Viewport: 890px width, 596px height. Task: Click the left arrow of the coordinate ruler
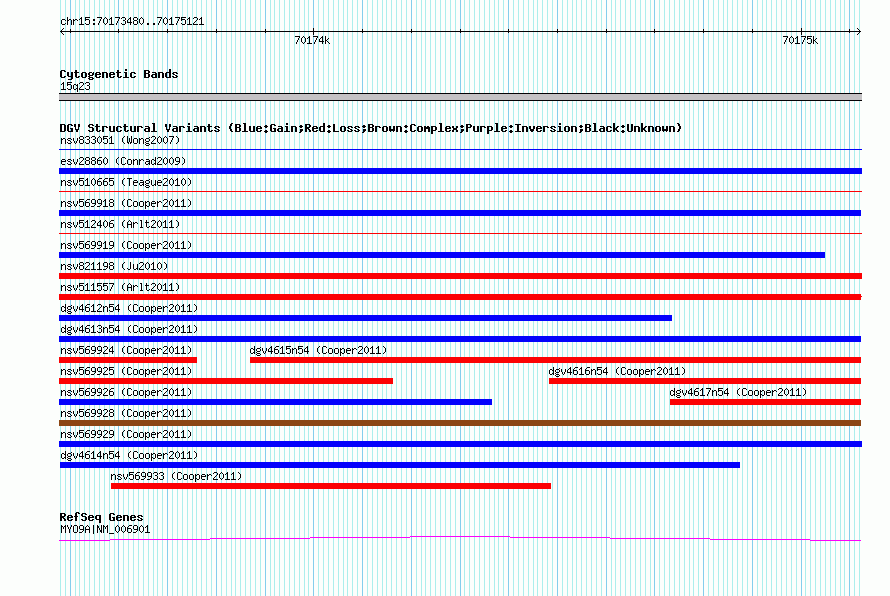63,31
